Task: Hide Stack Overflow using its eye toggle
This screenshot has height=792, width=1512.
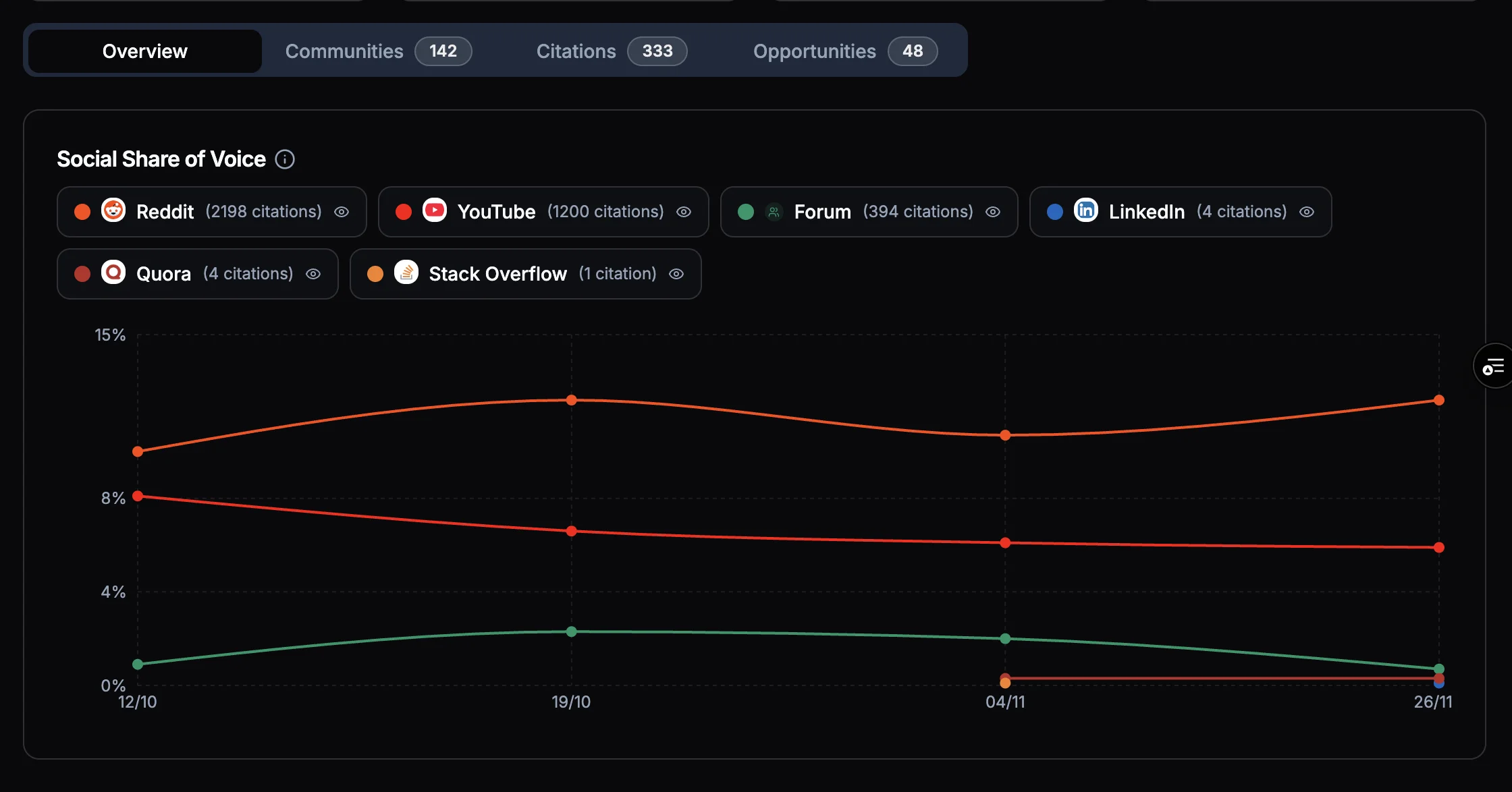Action: pos(676,273)
